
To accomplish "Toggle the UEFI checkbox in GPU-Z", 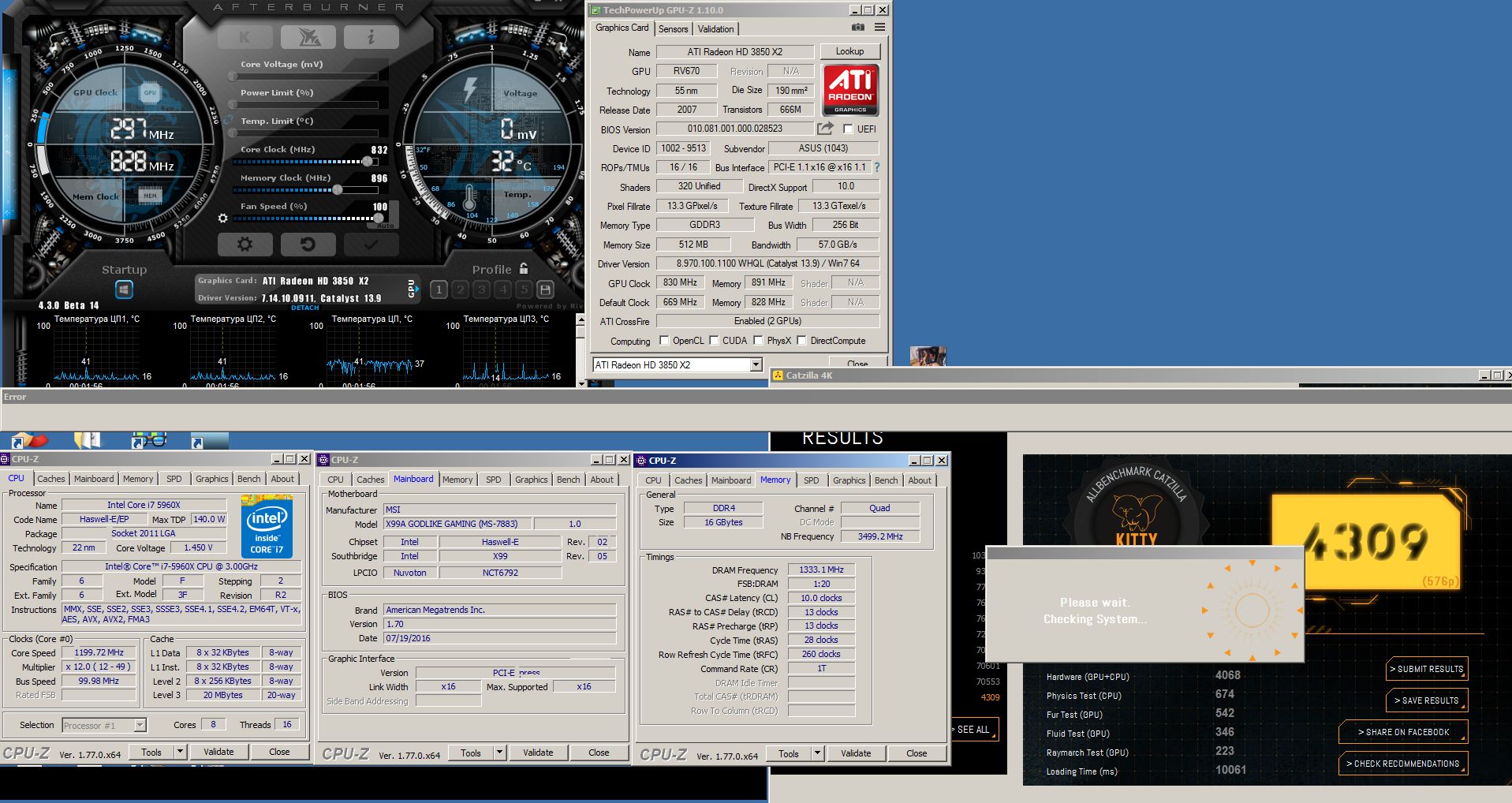I will coord(848,129).
